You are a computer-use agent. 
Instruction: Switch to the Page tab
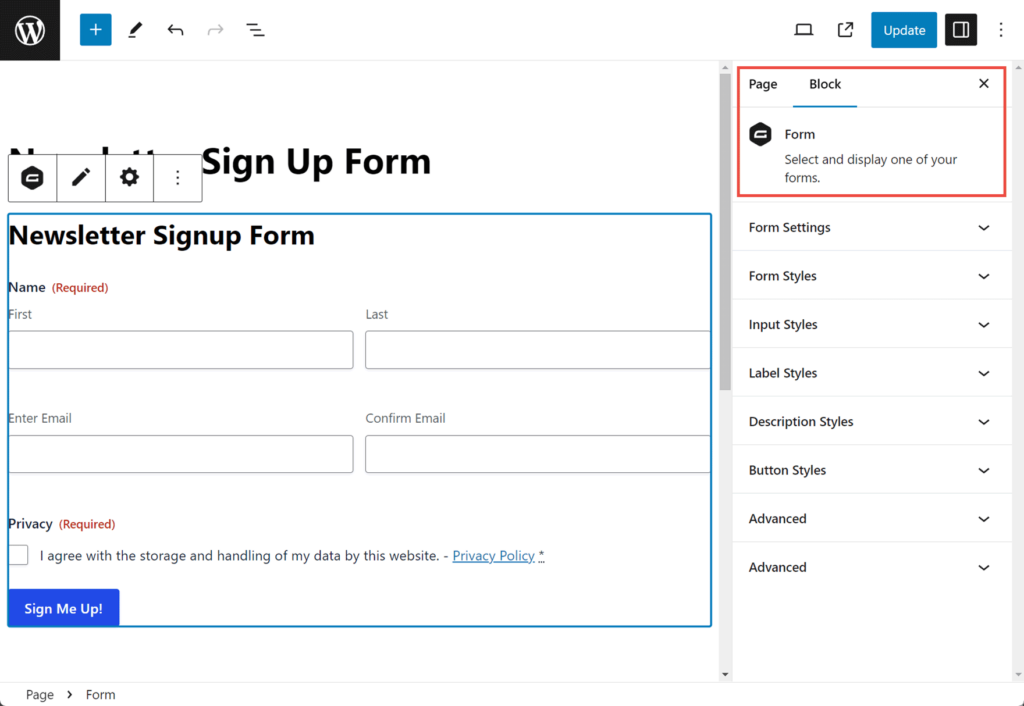tap(763, 84)
